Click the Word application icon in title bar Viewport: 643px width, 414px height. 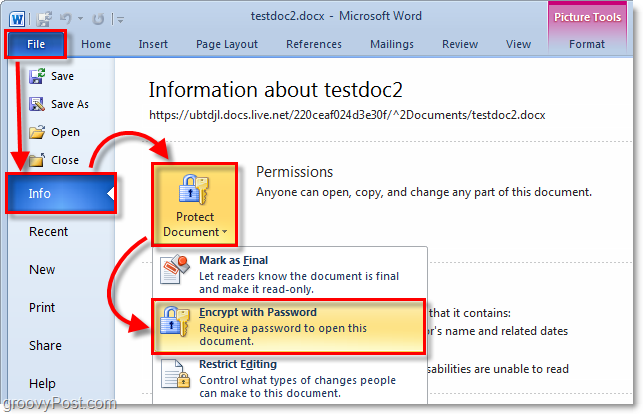click(17, 19)
